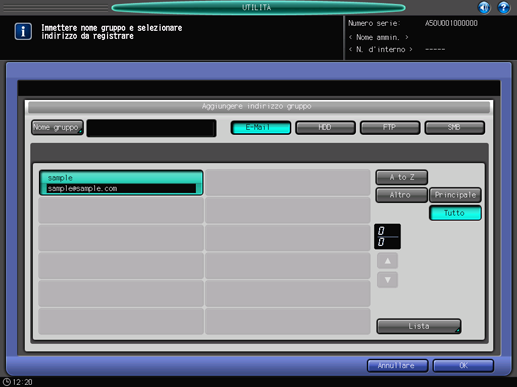Toggle the sample@sample.com address entry

click(x=121, y=183)
